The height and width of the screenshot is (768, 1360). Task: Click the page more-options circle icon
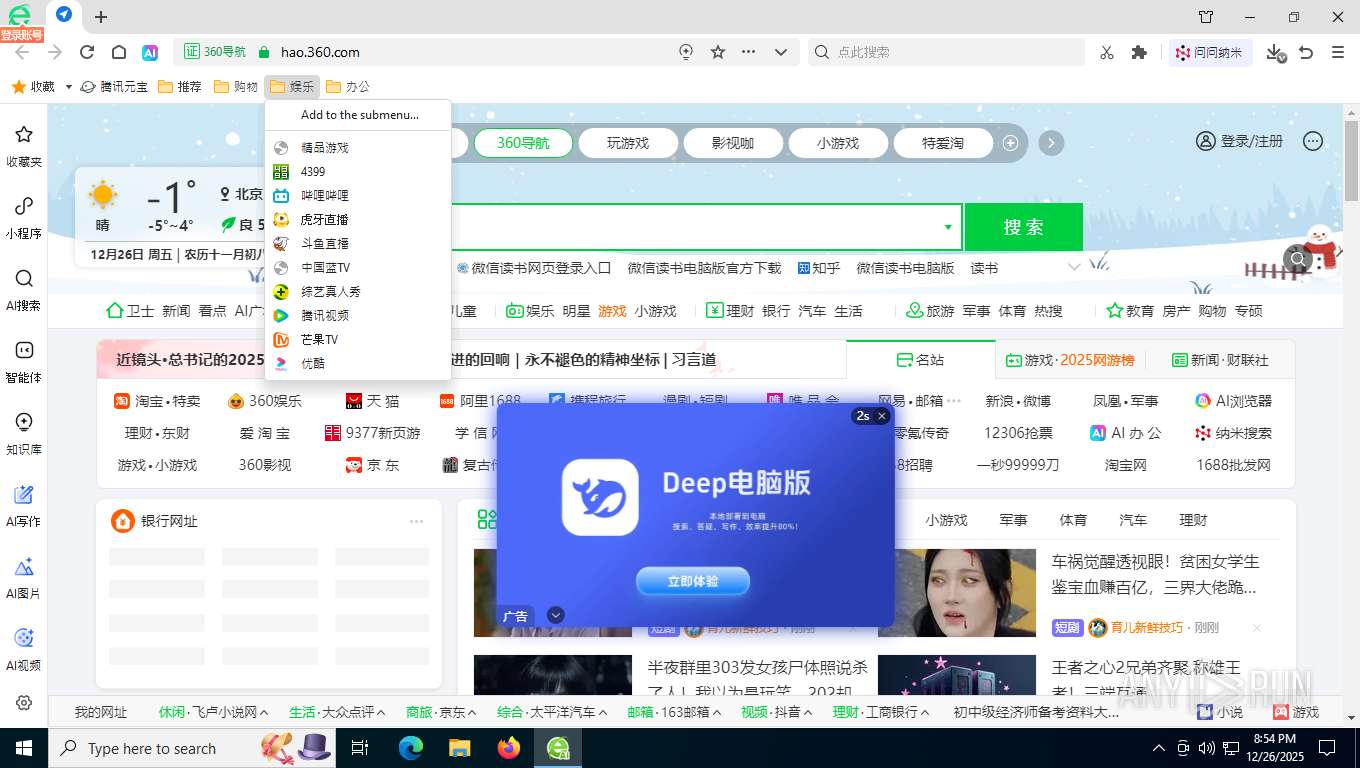click(1313, 142)
